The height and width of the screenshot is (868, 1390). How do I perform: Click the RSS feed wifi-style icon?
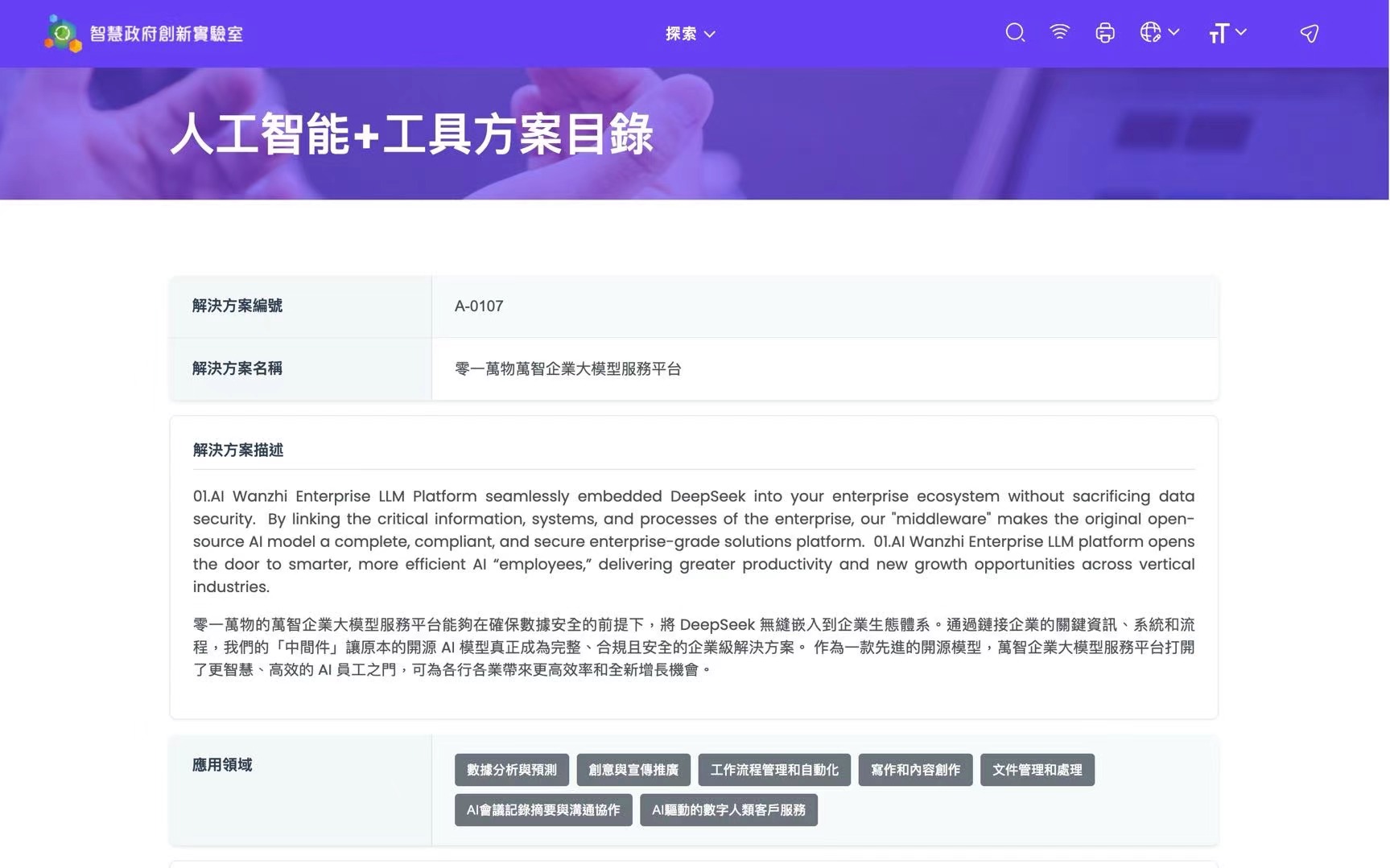click(1060, 32)
